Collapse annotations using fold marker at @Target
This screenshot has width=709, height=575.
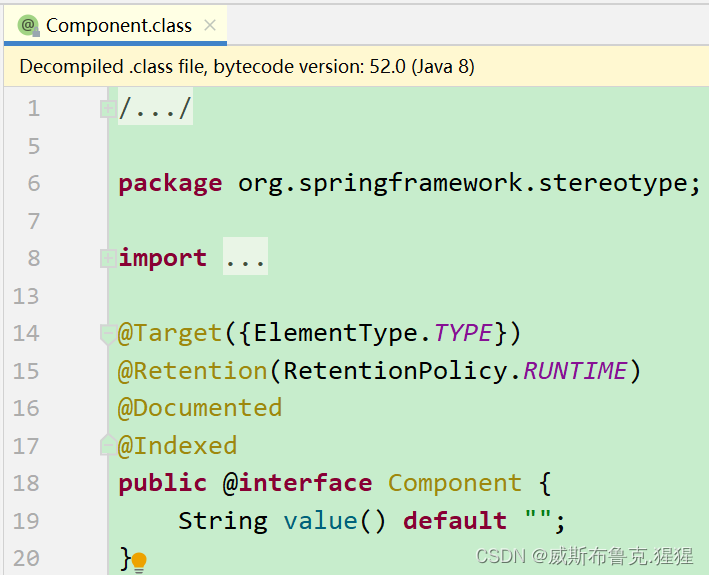click(x=107, y=333)
